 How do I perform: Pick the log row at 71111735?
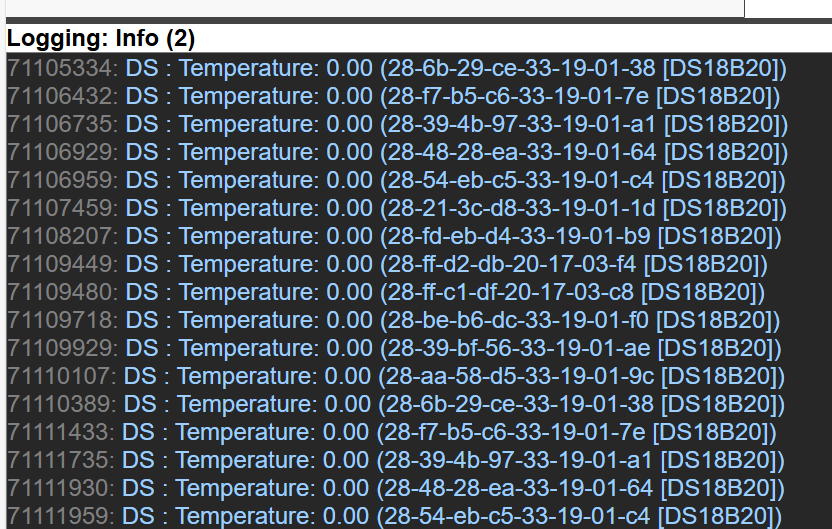point(396,461)
